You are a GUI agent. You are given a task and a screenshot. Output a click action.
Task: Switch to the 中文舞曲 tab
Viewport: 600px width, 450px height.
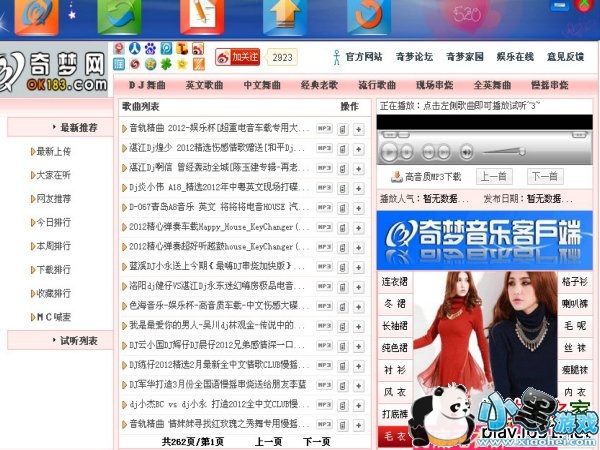pyautogui.click(x=262, y=85)
